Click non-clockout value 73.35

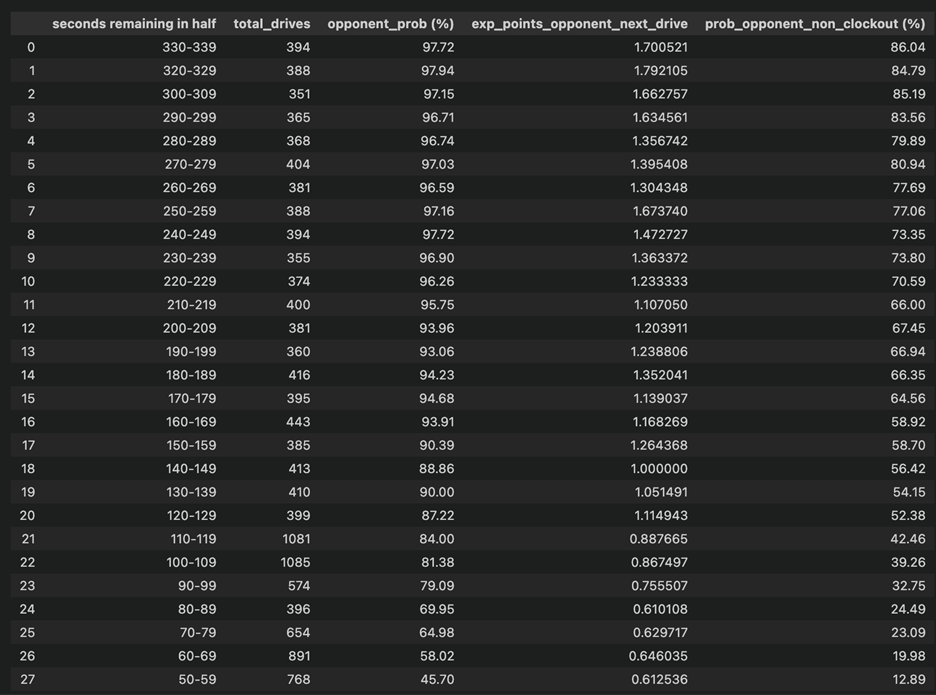coord(908,235)
